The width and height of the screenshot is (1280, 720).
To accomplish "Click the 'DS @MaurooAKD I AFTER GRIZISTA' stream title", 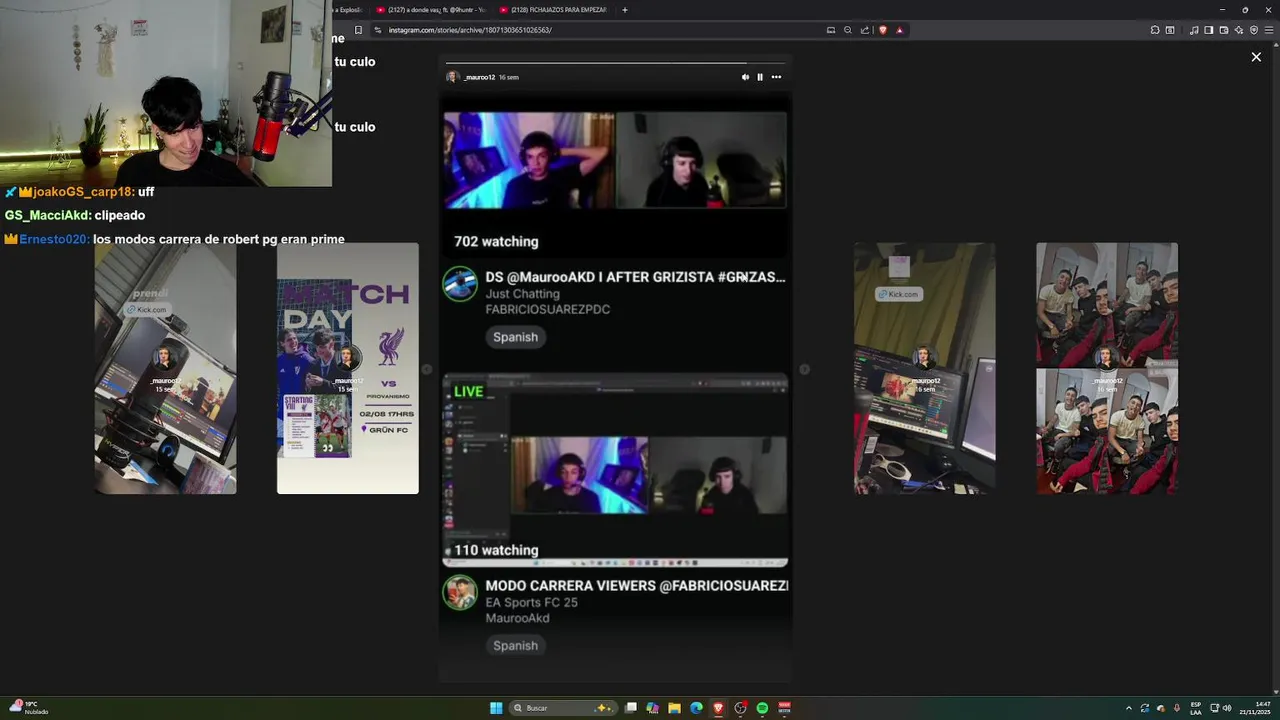I will [636, 277].
